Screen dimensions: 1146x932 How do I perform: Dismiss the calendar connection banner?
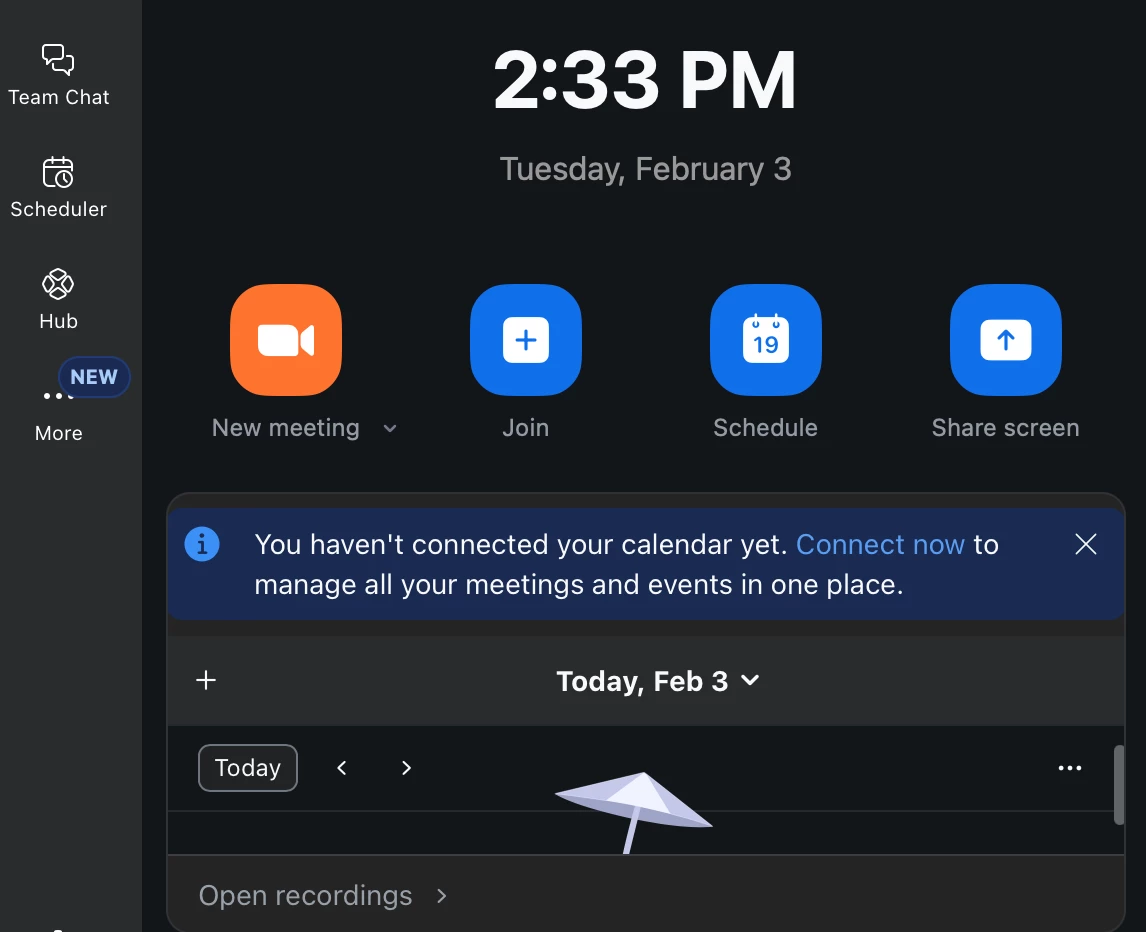coord(1086,544)
